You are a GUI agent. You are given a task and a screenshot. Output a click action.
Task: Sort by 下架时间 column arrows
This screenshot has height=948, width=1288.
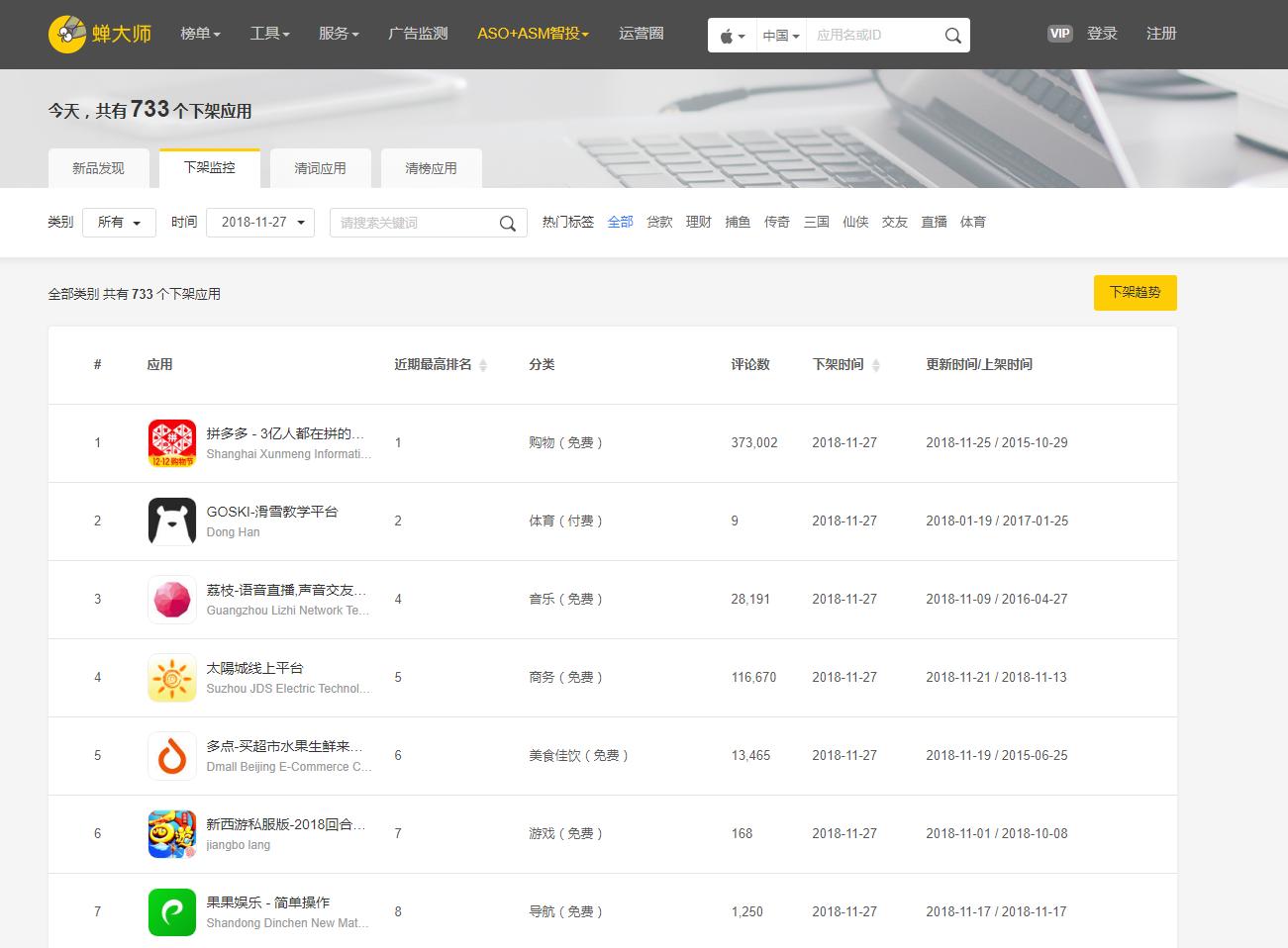click(x=875, y=365)
